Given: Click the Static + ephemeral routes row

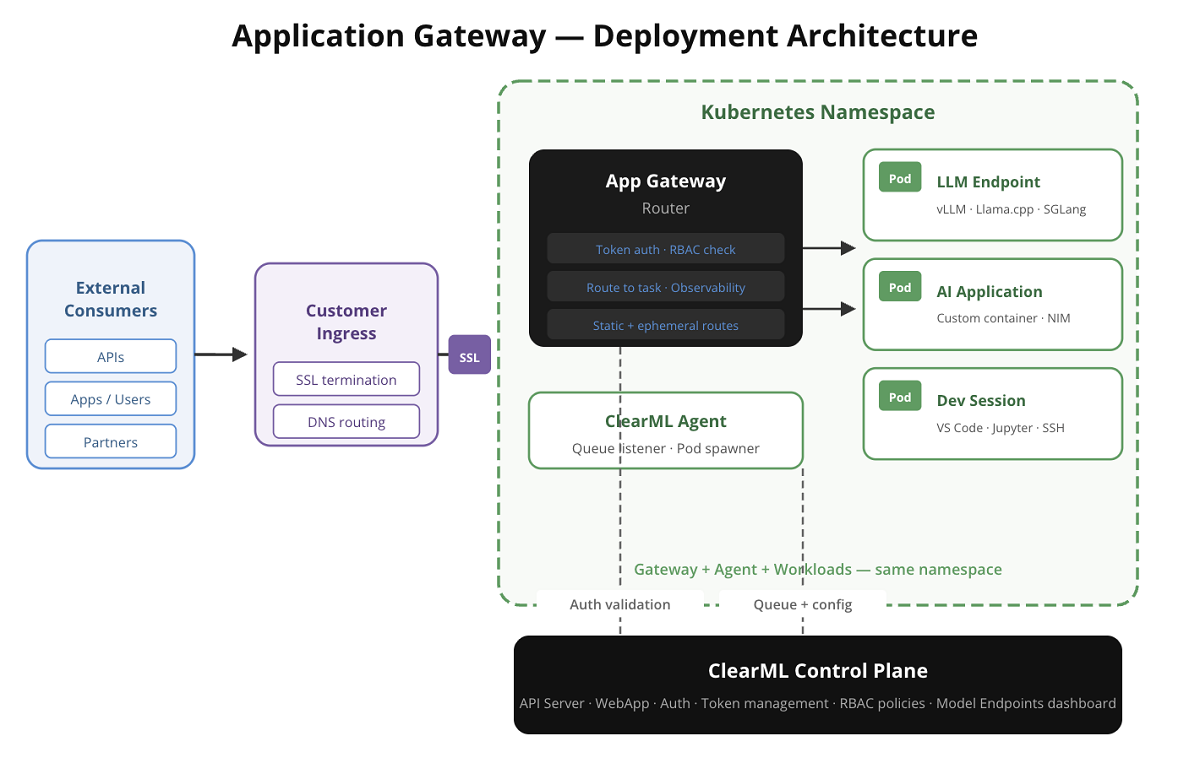Looking at the screenshot, I should pyautogui.click(x=666, y=325).
